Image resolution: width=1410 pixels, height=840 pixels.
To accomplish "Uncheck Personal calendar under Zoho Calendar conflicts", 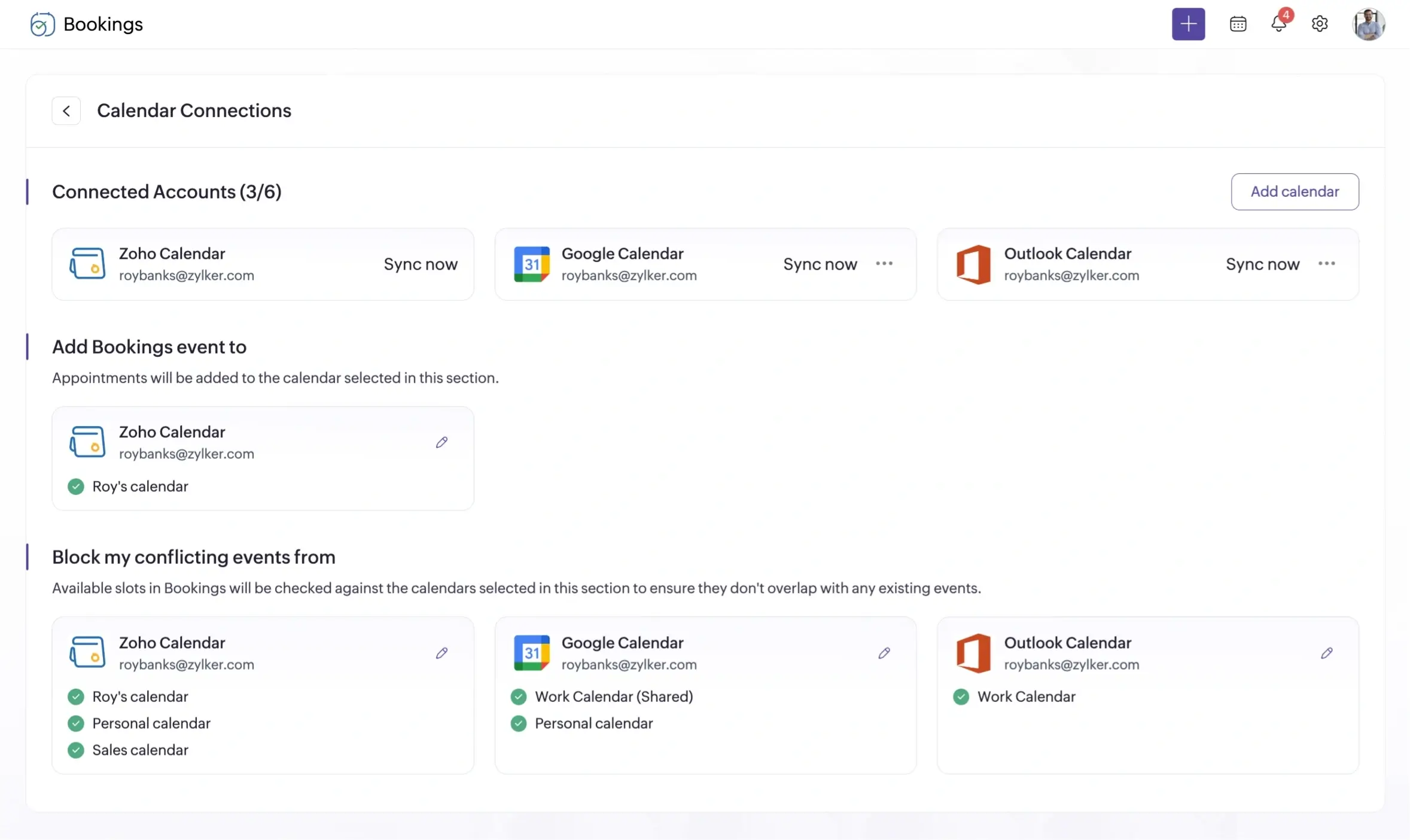I will click(76, 723).
